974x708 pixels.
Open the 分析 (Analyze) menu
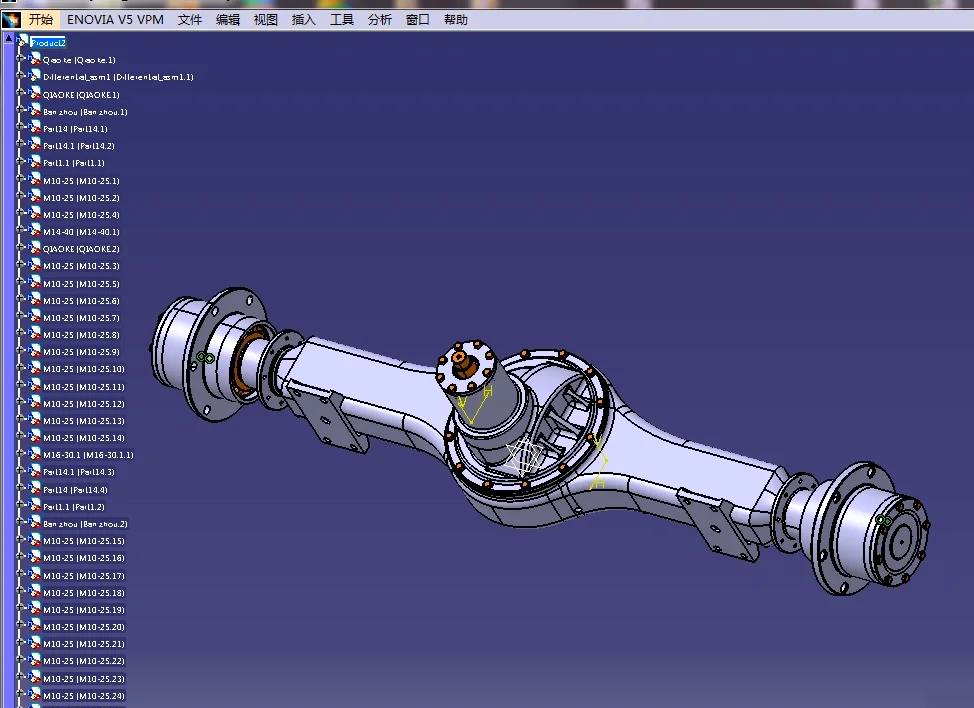380,19
